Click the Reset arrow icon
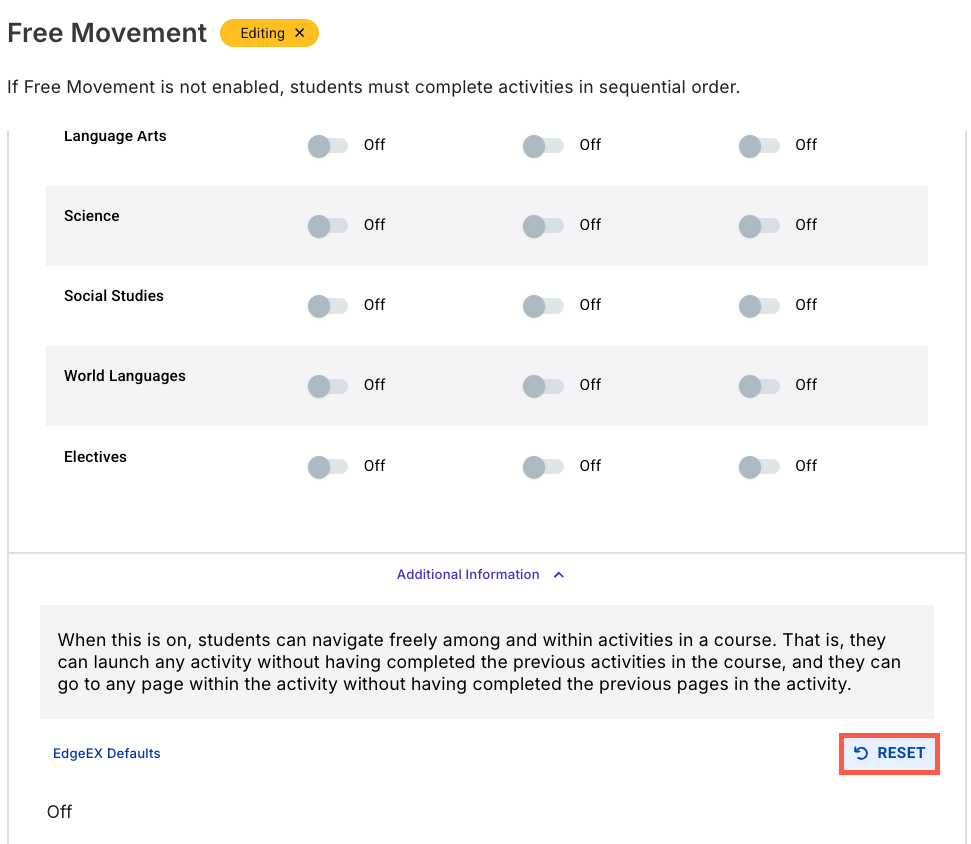 861,753
